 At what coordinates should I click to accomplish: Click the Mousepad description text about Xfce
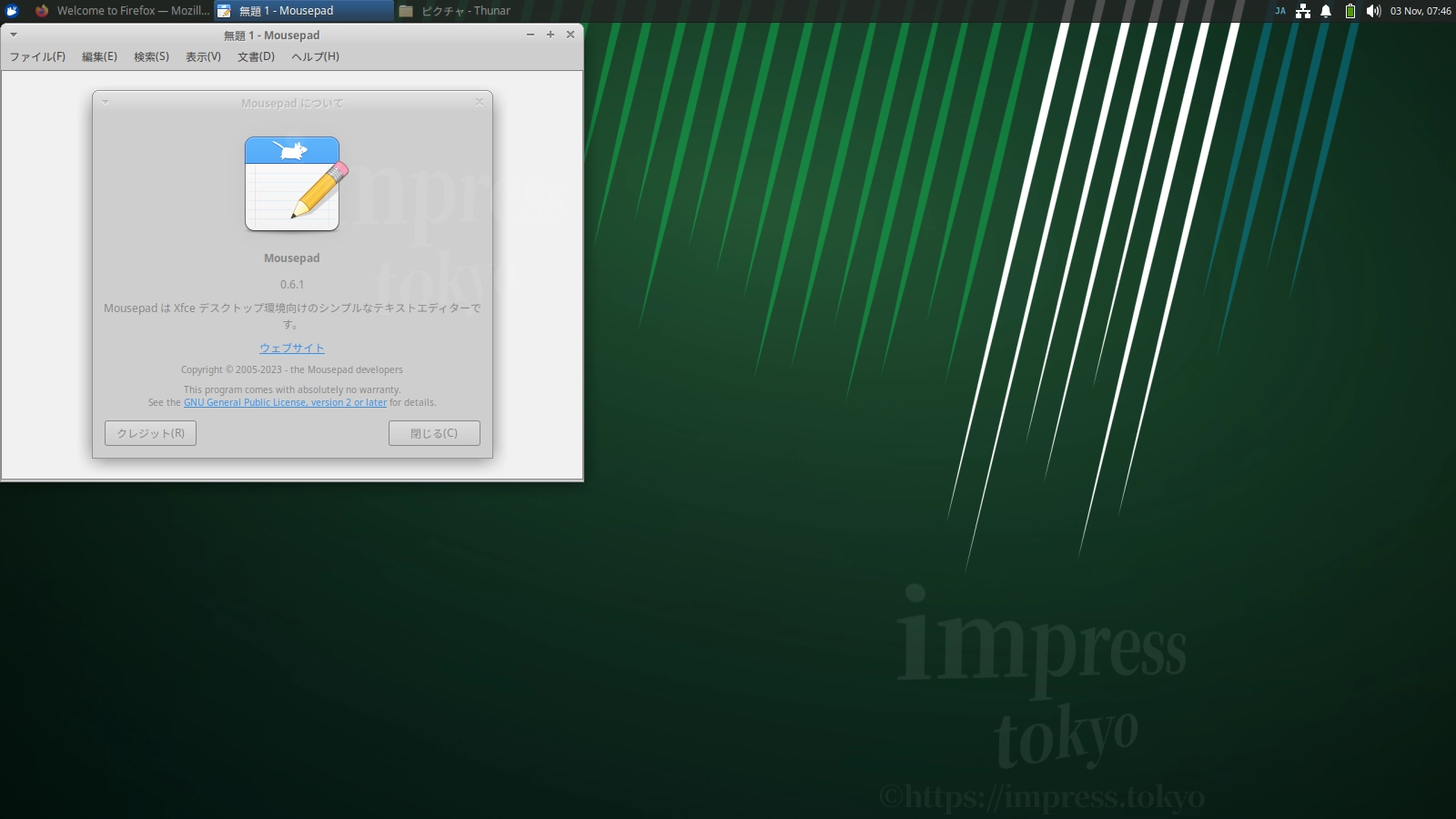[x=292, y=316]
